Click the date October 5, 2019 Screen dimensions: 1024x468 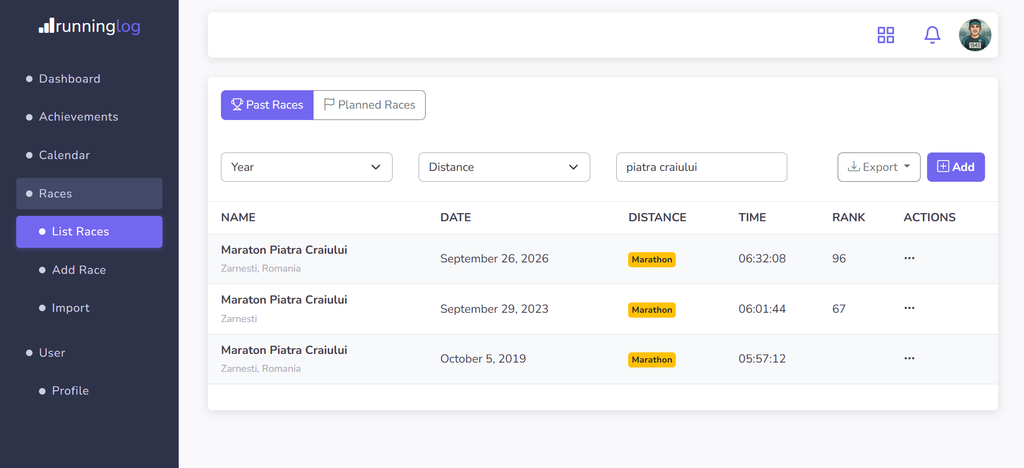click(x=483, y=358)
